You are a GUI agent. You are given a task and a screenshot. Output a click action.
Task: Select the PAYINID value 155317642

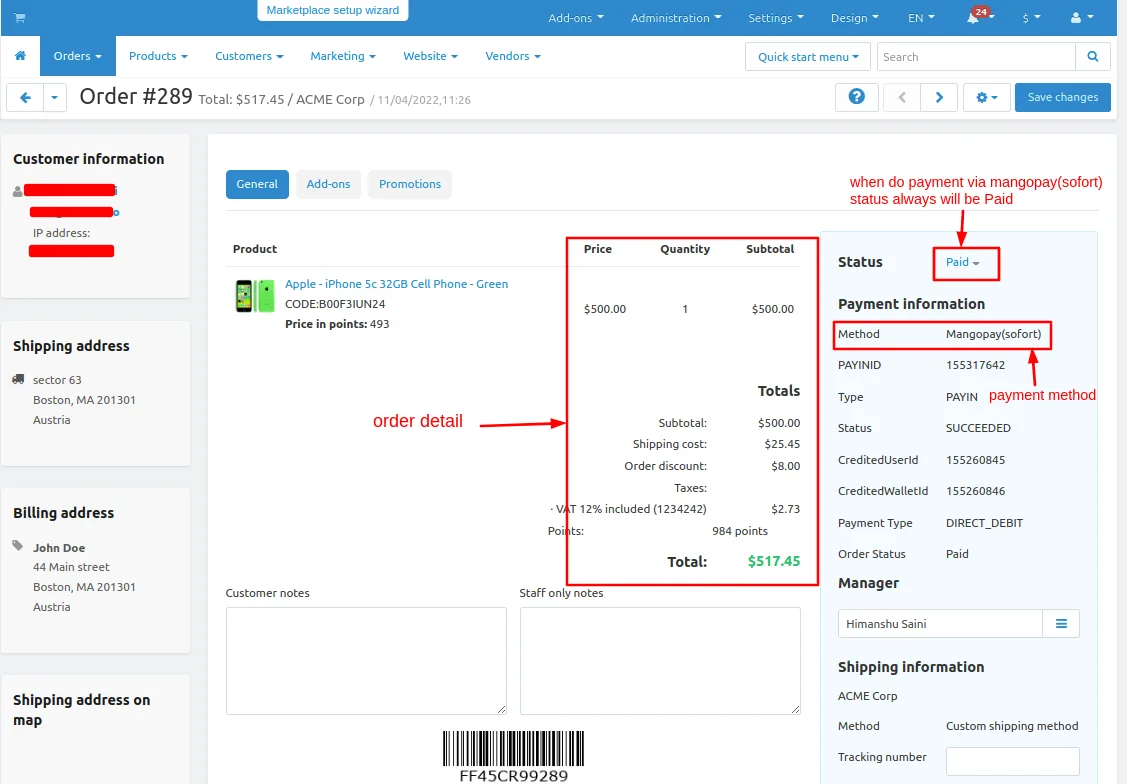pyautogui.click(x=975, y=365)
